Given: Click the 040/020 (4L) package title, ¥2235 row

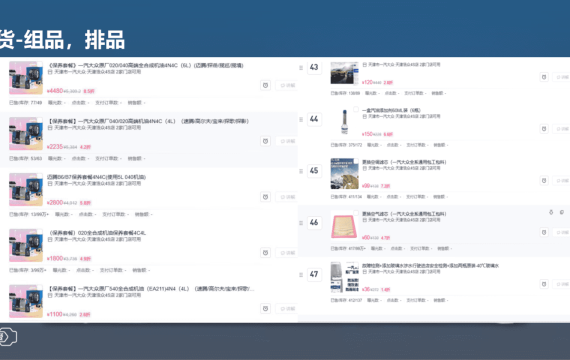Looking at the screenshot, I should tap(148, 121).
